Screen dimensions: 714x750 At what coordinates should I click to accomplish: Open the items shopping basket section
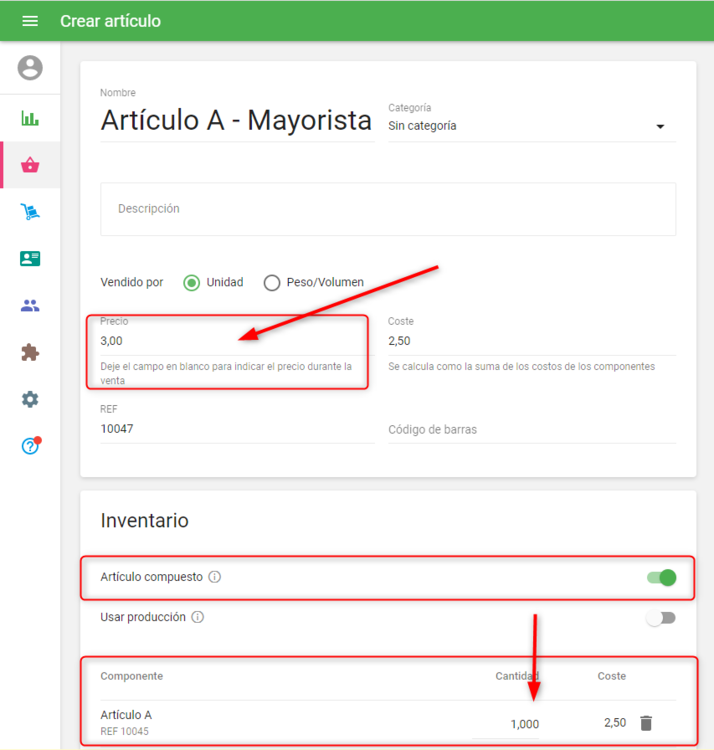[30, 165]
